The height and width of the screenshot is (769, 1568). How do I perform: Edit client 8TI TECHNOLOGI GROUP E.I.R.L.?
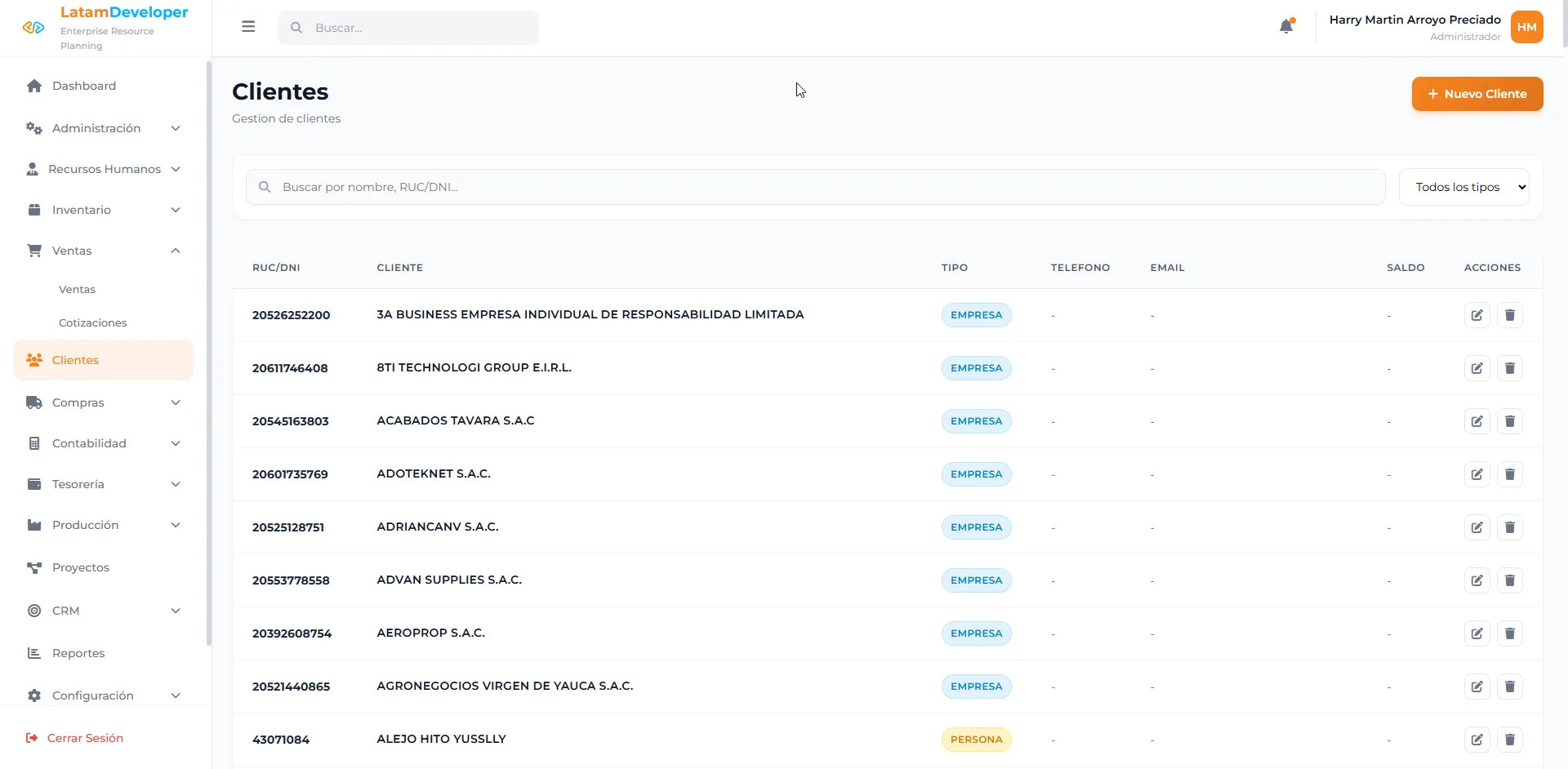pyautogui.click(x=1477, y=368)
